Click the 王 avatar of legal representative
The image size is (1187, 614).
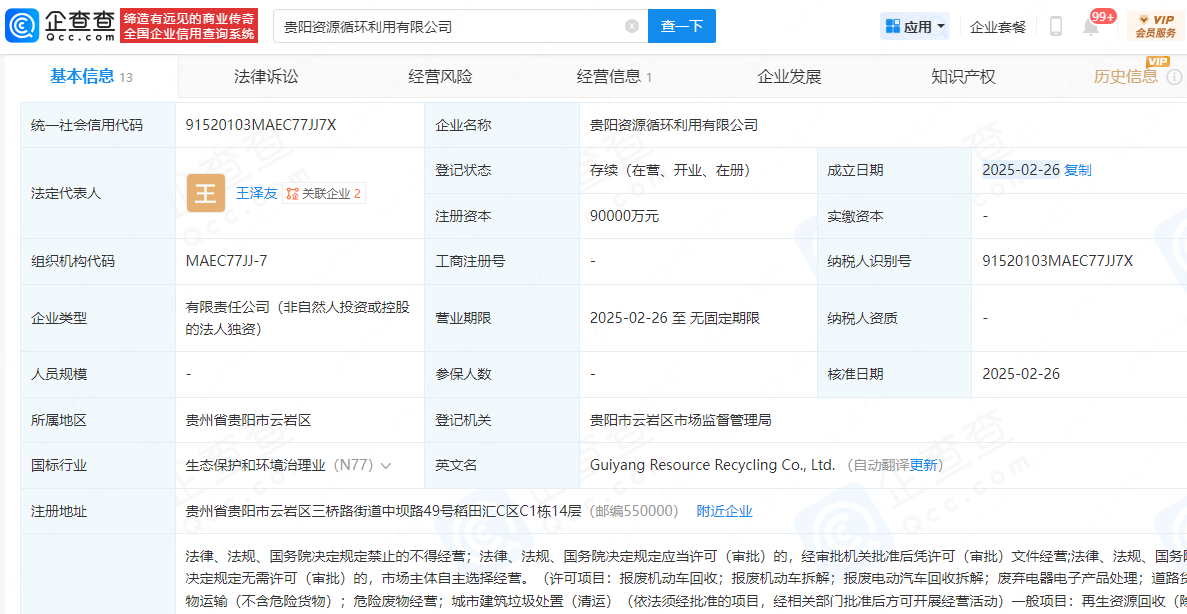[x=206, y=193]
